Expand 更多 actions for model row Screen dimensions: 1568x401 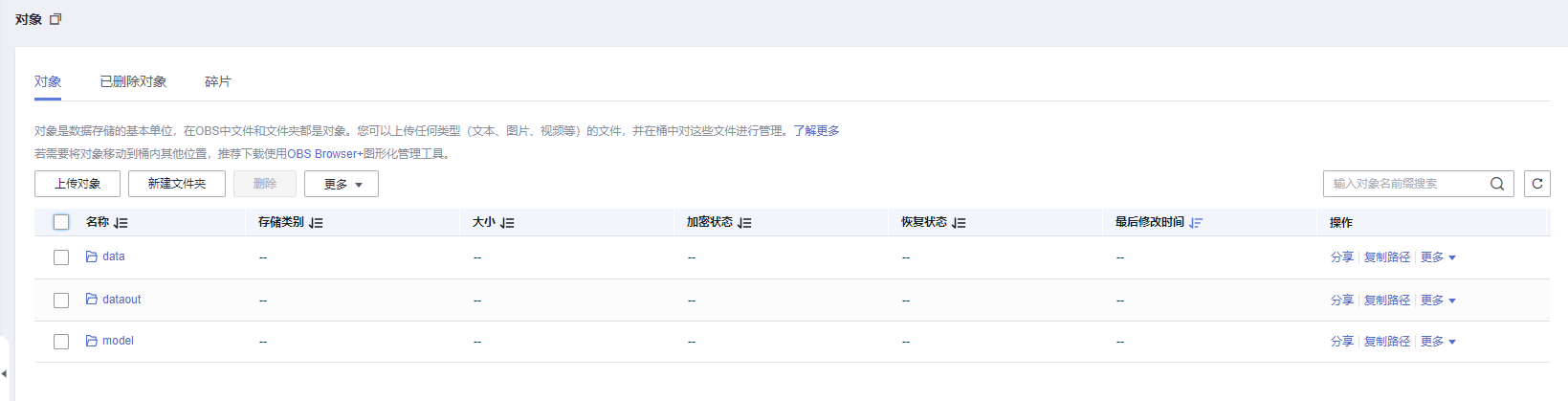tap(1438, 342)
